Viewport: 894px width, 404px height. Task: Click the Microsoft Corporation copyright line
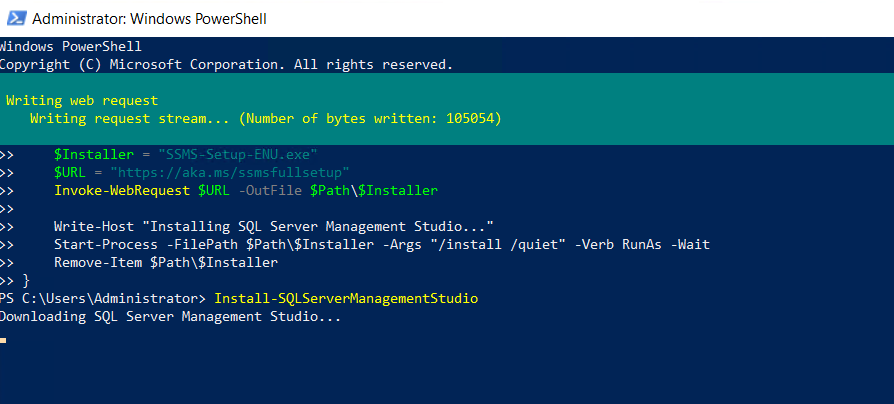pos(226,65)
